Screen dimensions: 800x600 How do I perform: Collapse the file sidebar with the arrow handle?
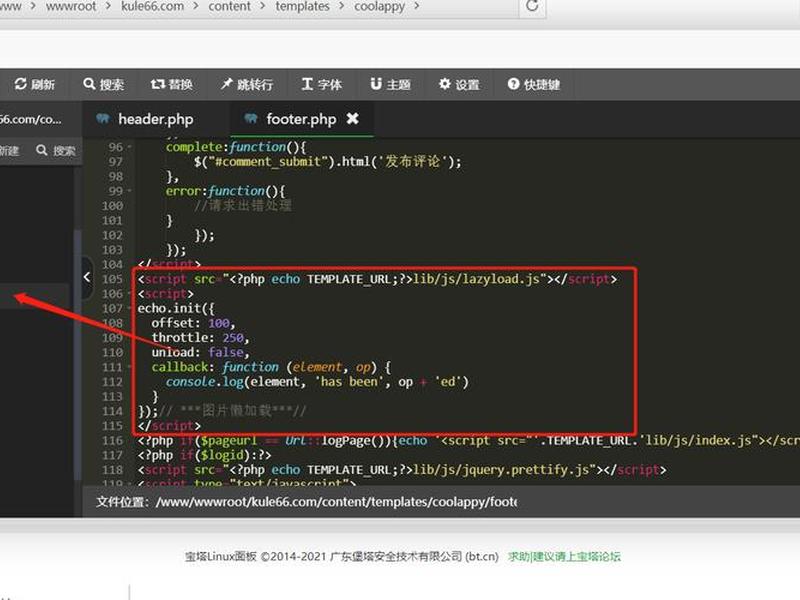click(x=87, y=278)
